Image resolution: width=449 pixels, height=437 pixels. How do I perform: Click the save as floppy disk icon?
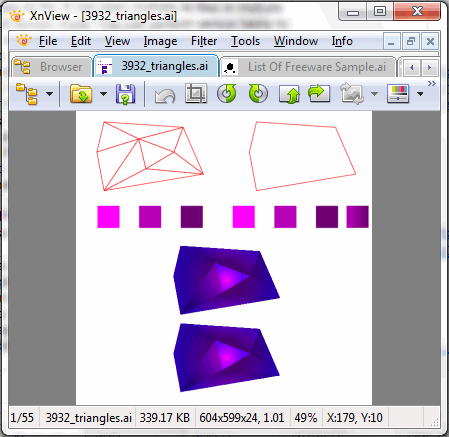pyautogui.click(x=126, y=94)
